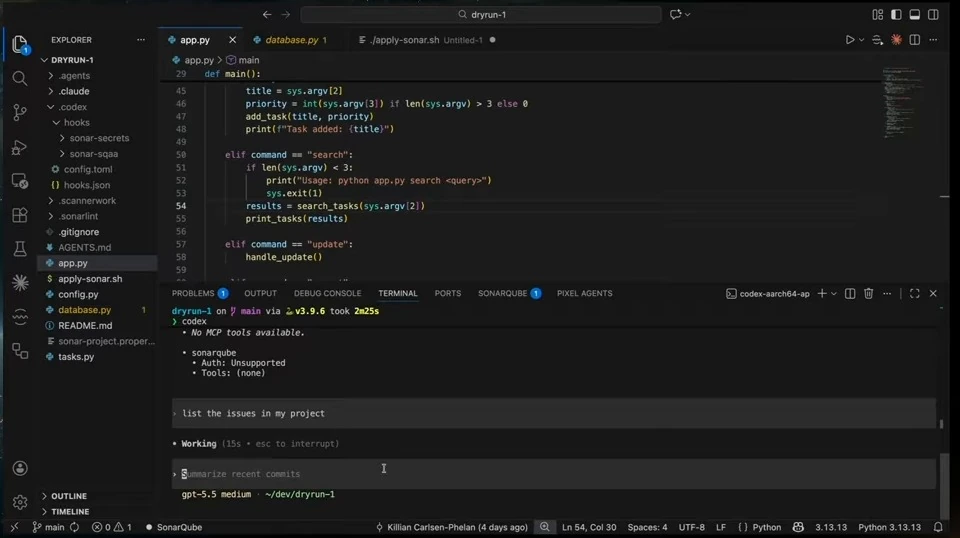Click the SonarQube status bar item
This screenshot has width=960, height=538.
[174, 527]
